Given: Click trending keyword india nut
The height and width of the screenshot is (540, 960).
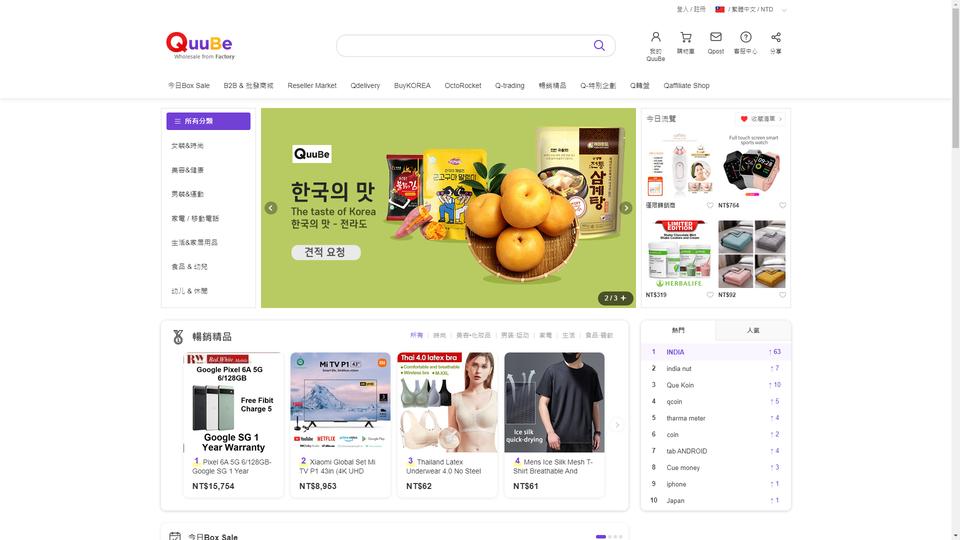Looking at the screenshot, I should point(678,369).
